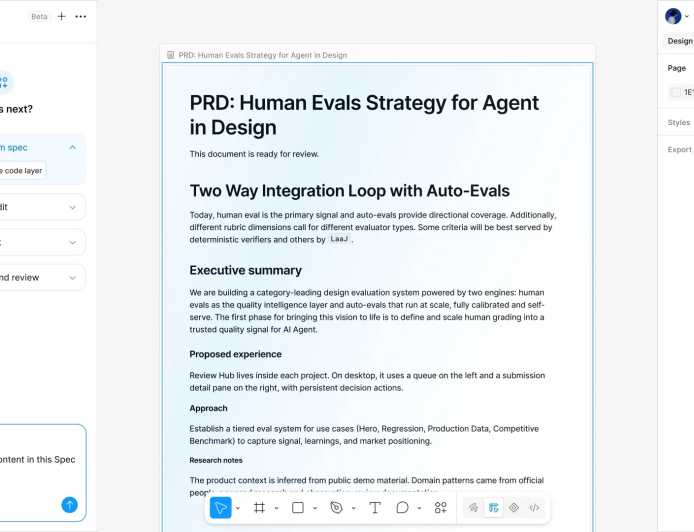Click the 'Approach' heading

(x=208, y=408)
